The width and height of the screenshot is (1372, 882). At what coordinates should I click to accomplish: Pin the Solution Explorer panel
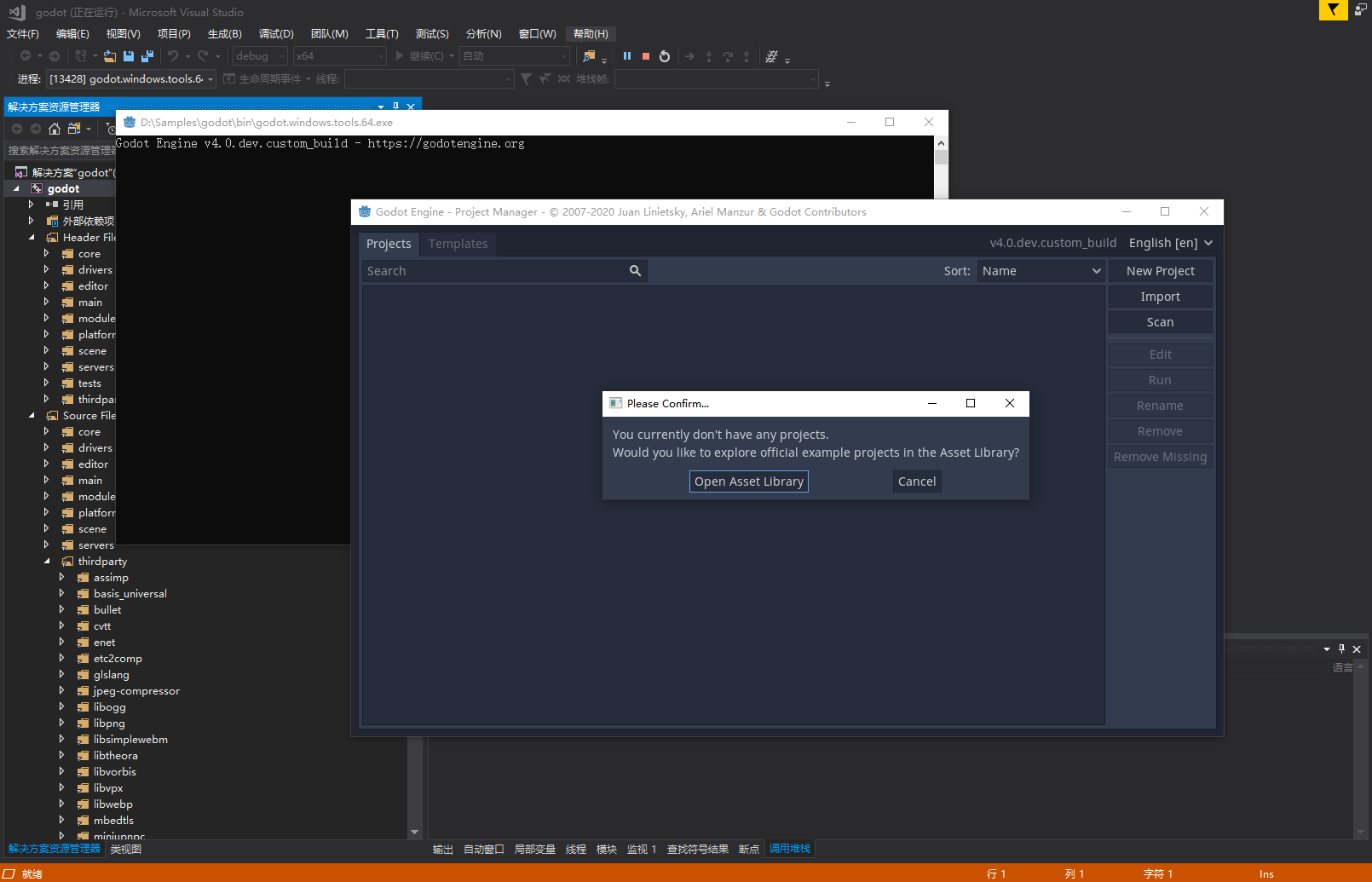click(x=395, y=107)
